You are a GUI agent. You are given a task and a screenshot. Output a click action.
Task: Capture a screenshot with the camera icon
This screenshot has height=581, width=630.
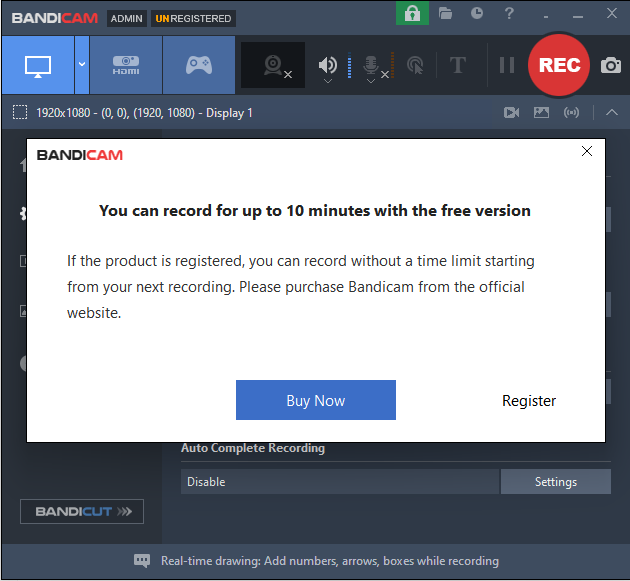[x=611, y=65]
